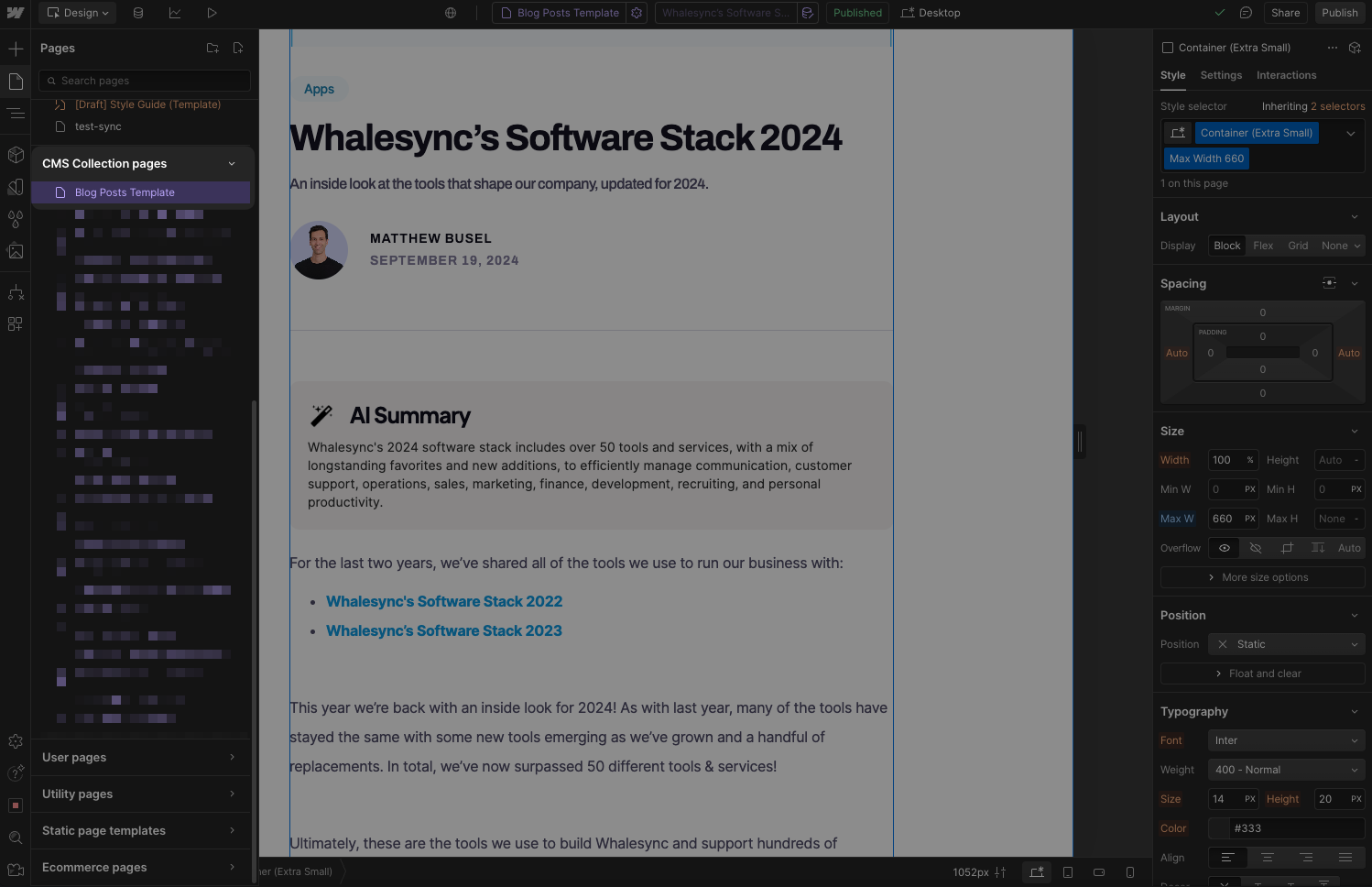Open Display None dropdown arrow
The width and height of the screenshot is (1372, 887).
click(1357, 246)
